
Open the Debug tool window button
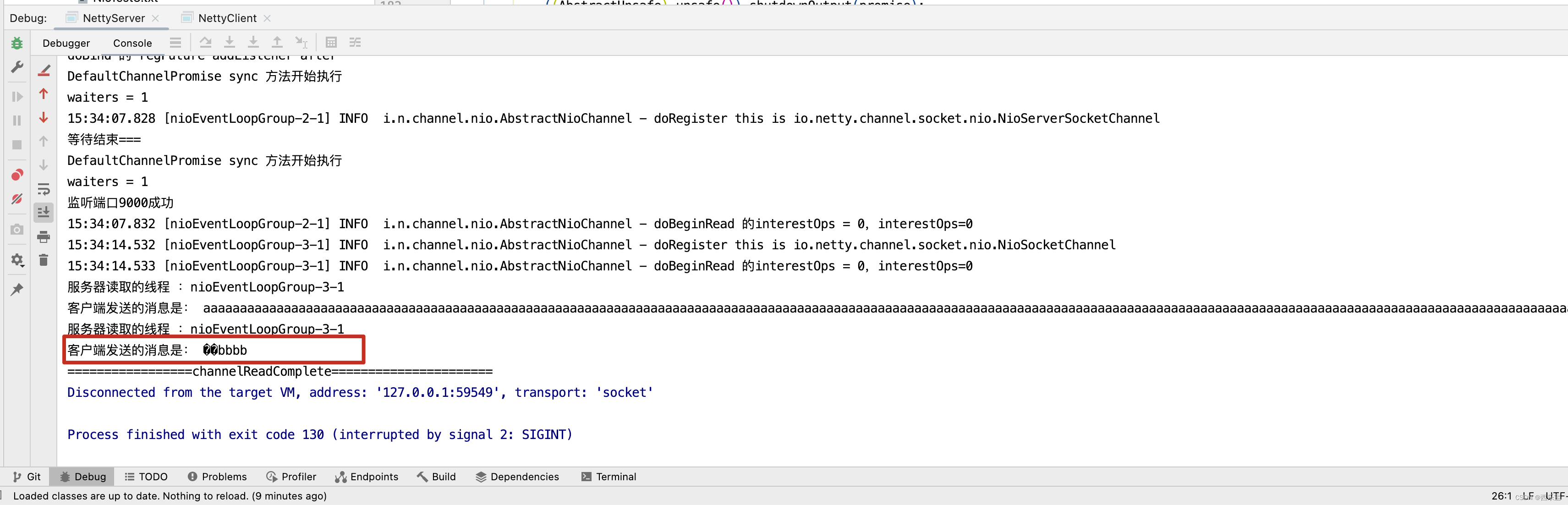point(83,477)
